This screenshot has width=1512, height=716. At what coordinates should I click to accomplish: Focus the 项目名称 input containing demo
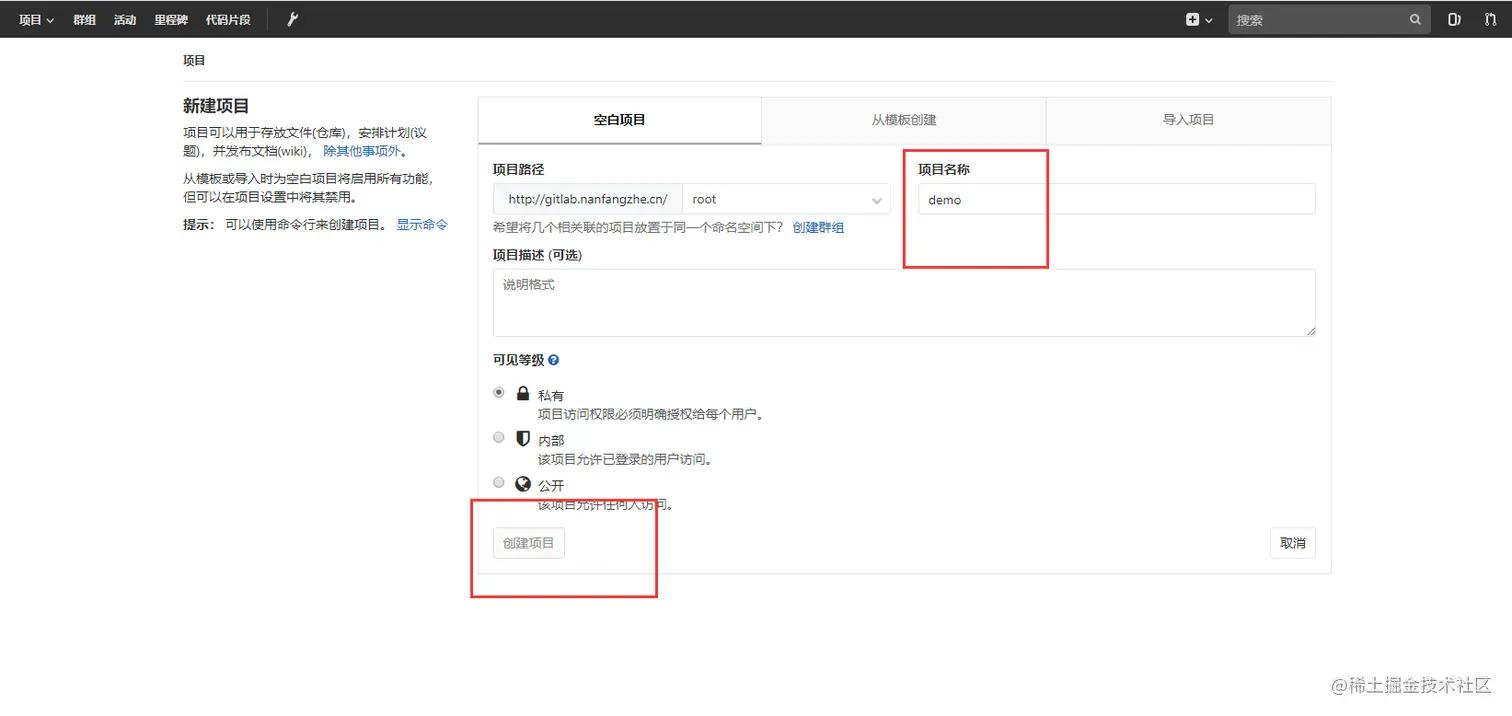pyautogui.click(x=1117, y=199)
